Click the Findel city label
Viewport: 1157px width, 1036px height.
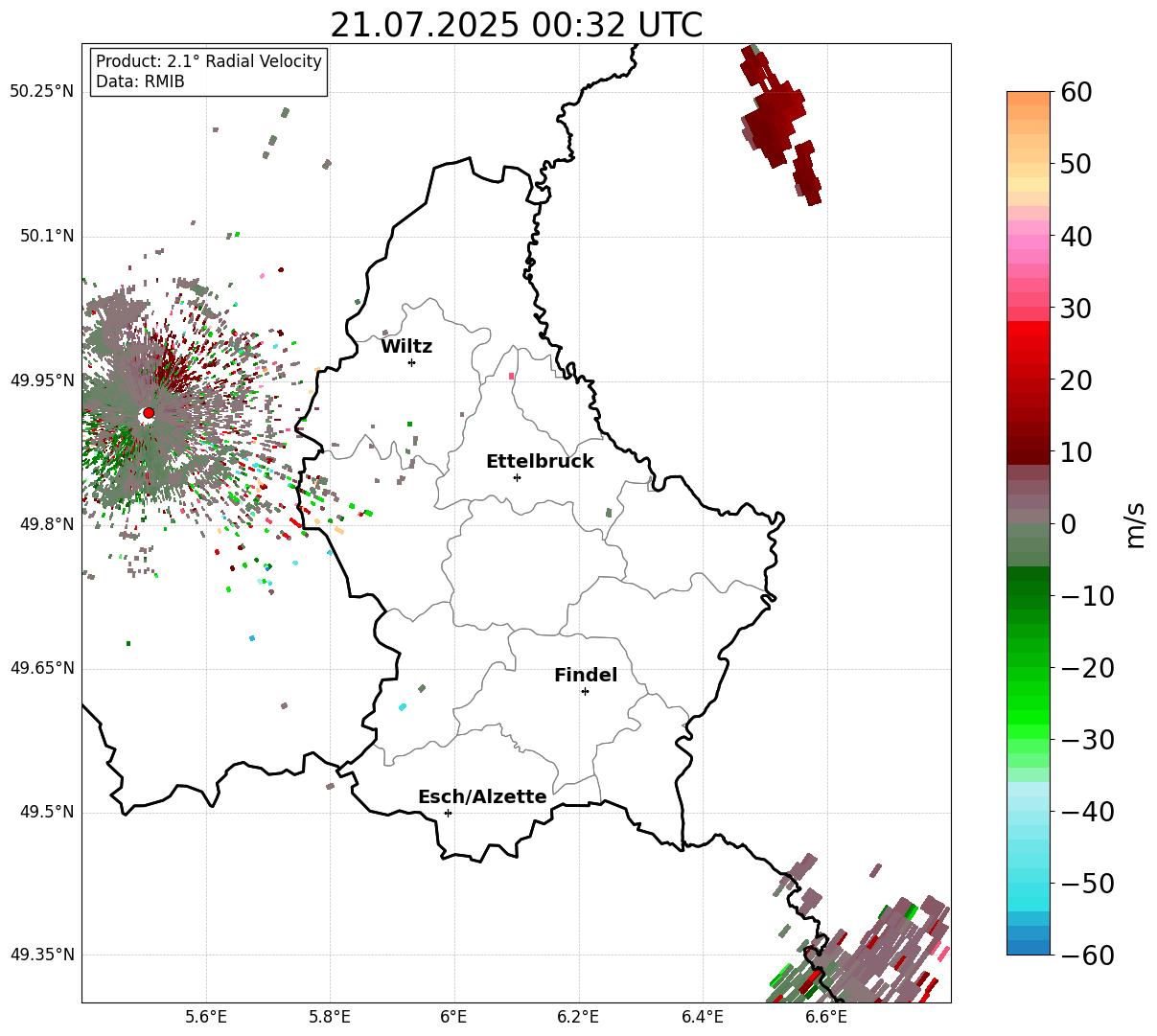tap(586, 676)
